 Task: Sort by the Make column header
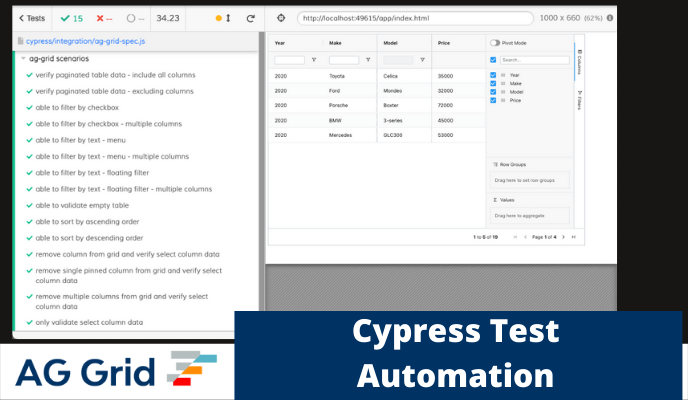335,43
